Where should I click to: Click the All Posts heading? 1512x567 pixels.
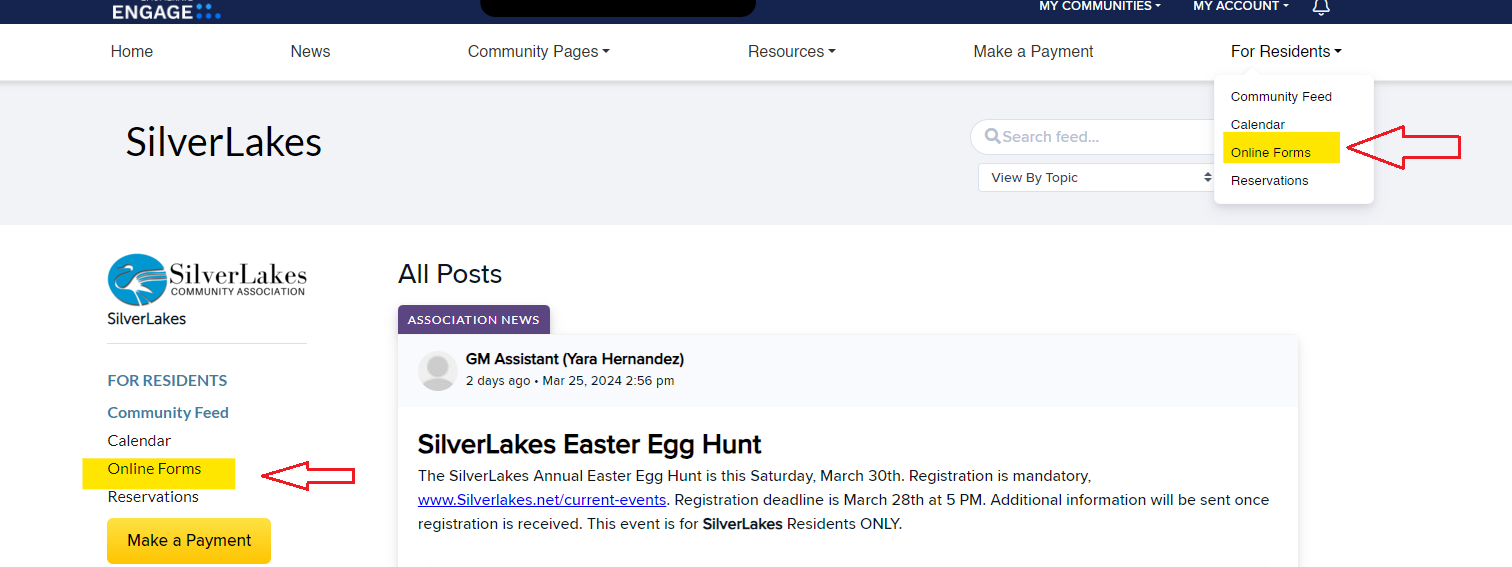click(x=450, y=274)
